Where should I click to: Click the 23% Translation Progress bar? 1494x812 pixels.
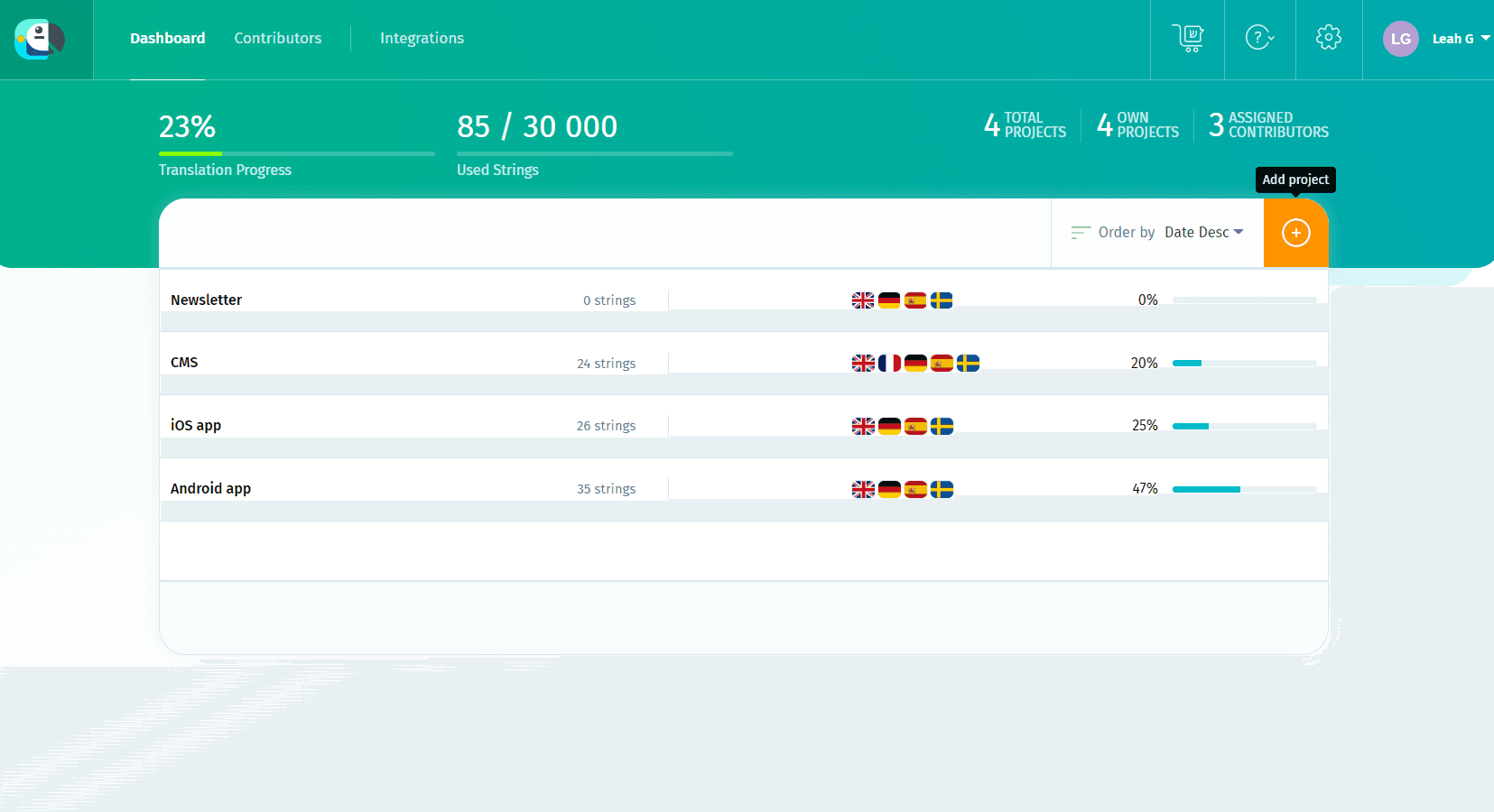[297, 153]
